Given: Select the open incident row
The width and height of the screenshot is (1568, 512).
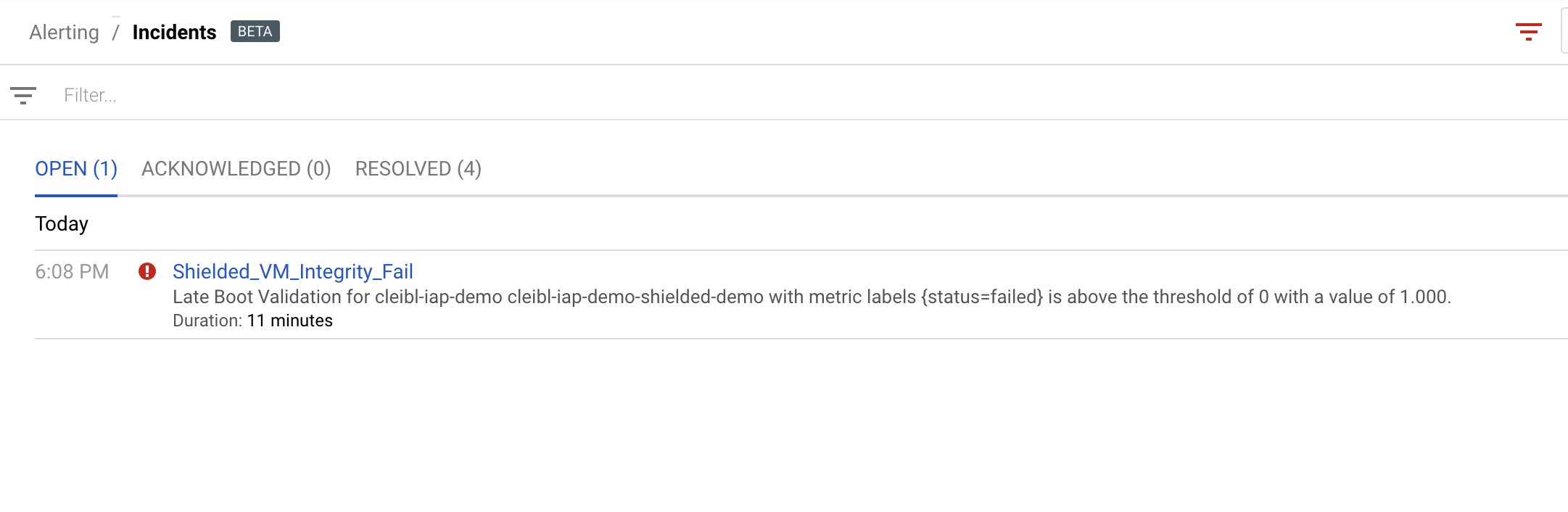Looking at the screenshot, I should [725, 296].
